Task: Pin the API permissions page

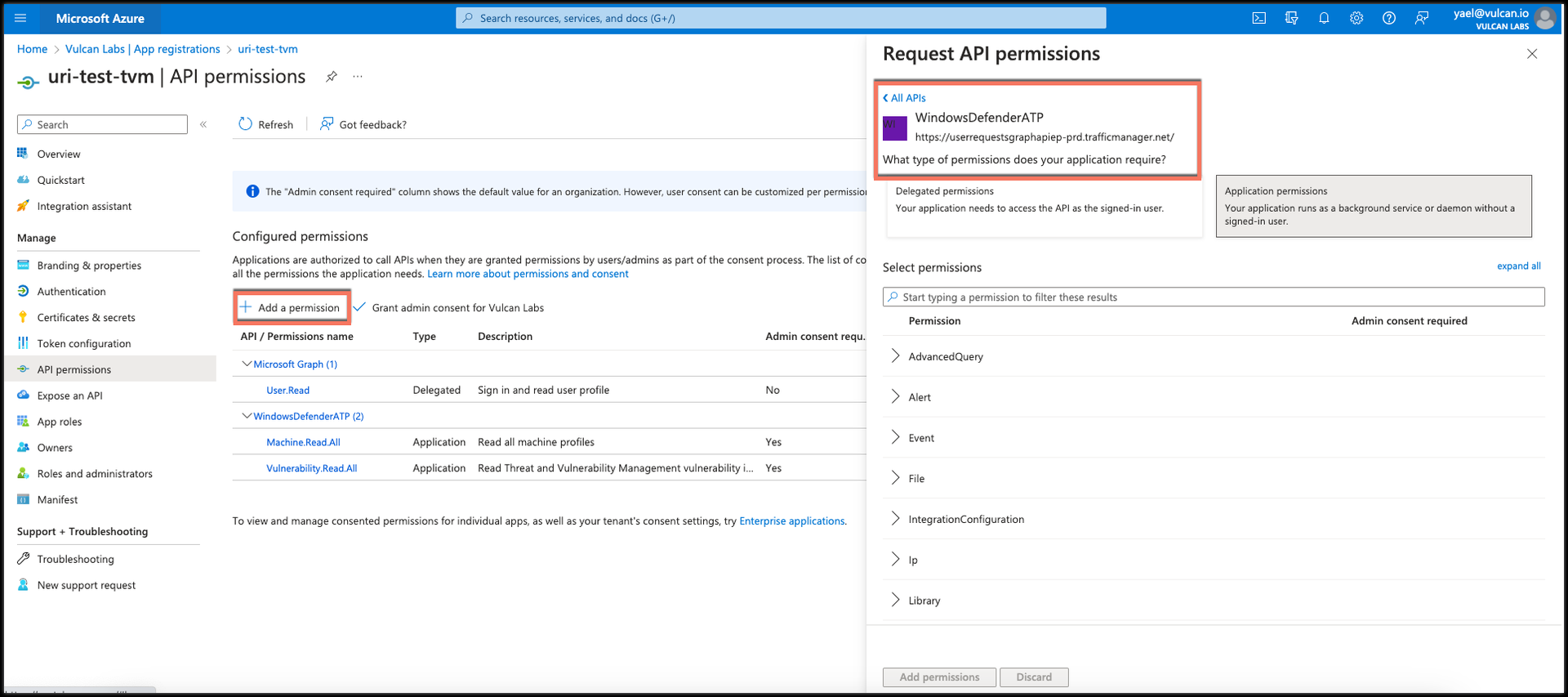Action: [332, 77]
